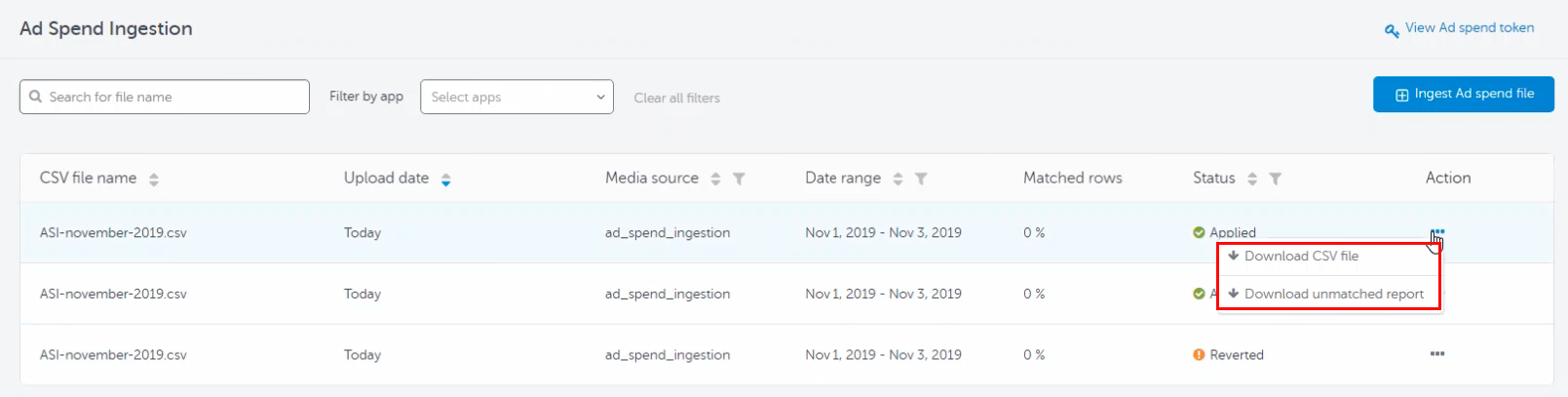The height and width of the screenshot is (397, 1568).
Task: Click Ingest Ad spend file button
Action: tap(1463, 95)
